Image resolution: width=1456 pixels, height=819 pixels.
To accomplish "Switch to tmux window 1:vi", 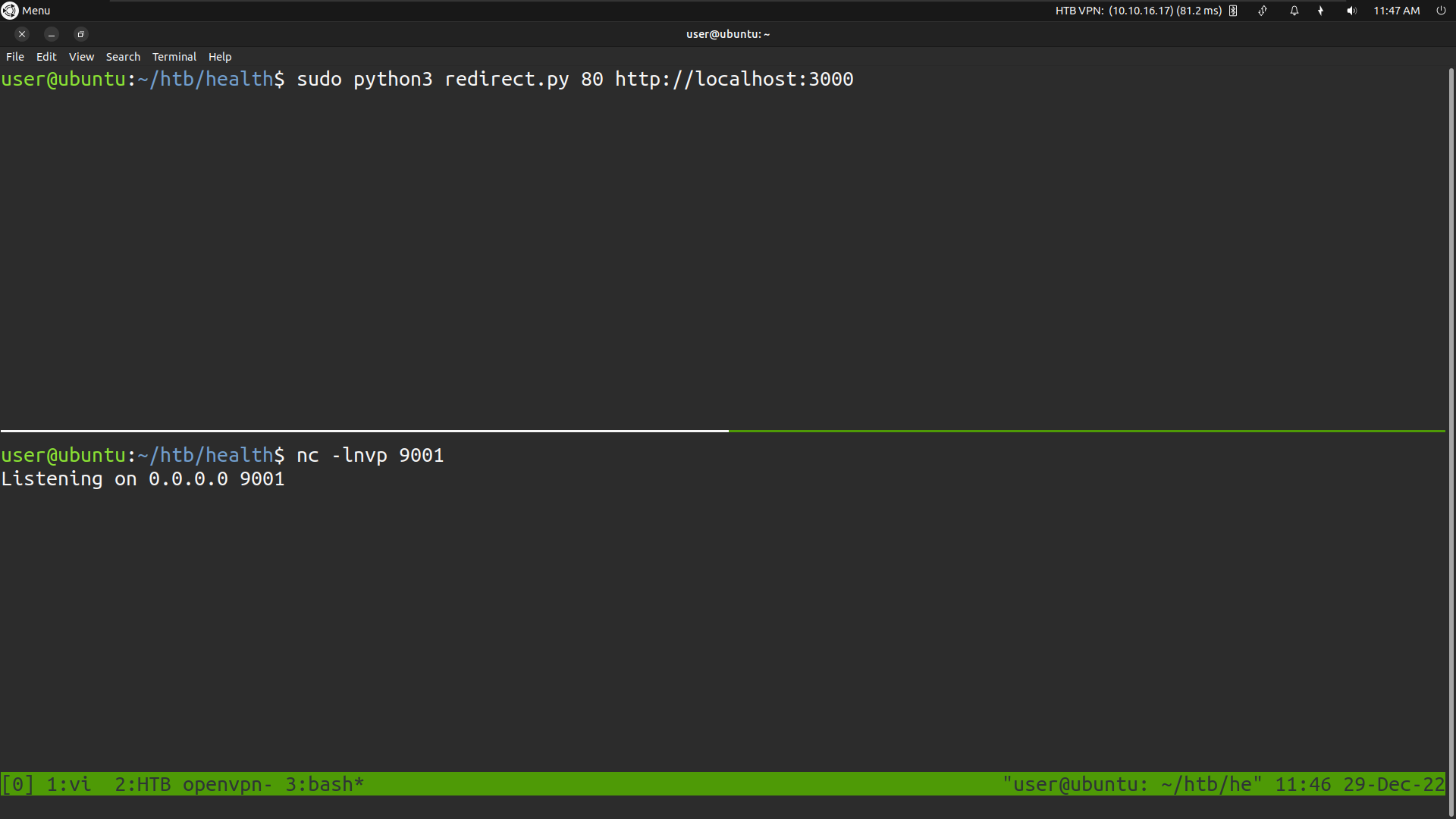I will point(67,784).
